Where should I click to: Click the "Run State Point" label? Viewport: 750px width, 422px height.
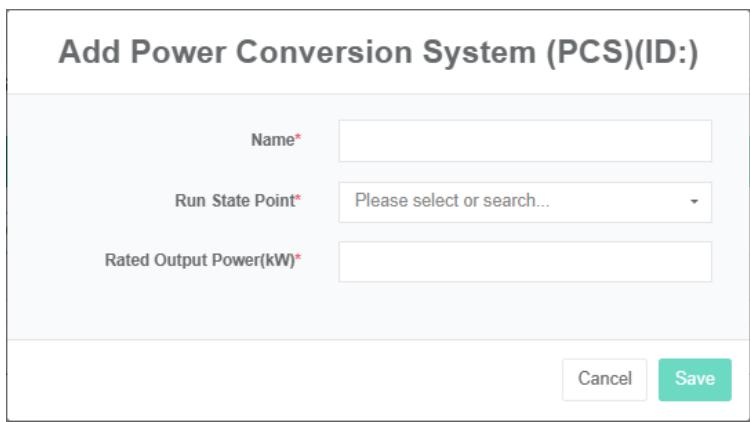(x=233, y=201)
